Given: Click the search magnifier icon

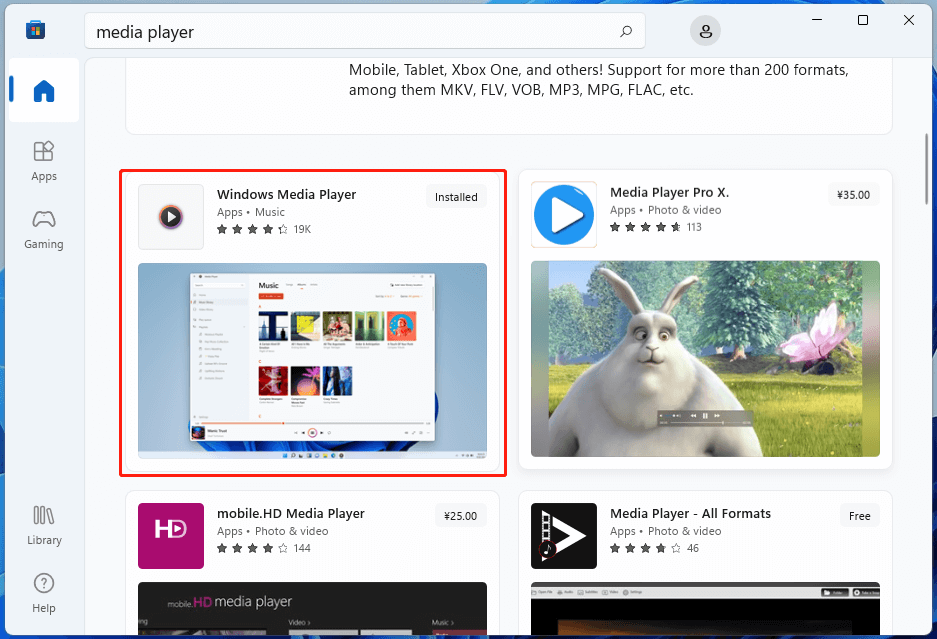Looking at the screenshot, I should (626, 31).
